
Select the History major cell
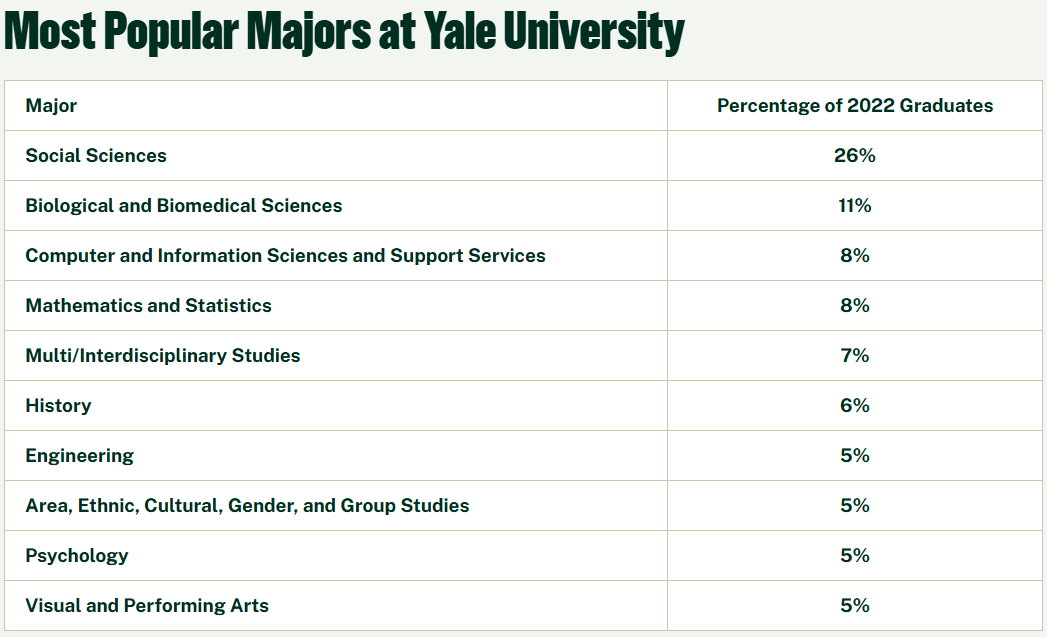click(58, 406)
